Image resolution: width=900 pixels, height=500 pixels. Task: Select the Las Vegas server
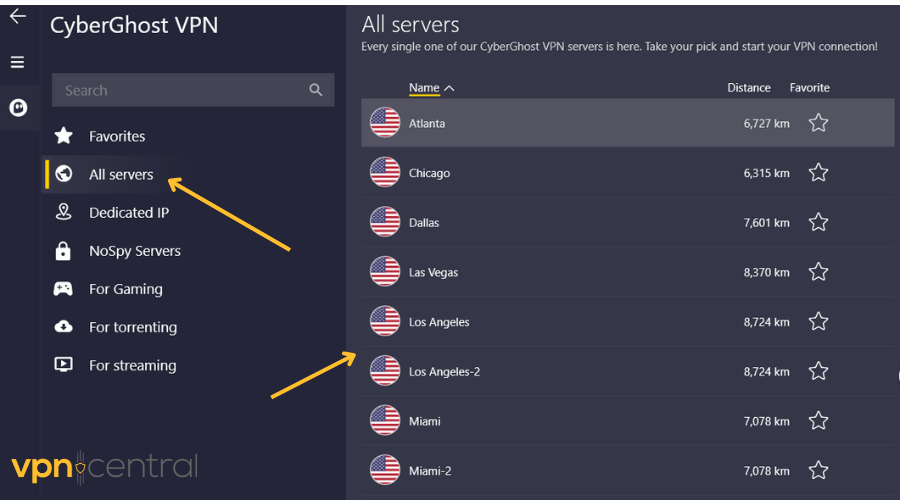pyautogui.click(x=627, y=272)
